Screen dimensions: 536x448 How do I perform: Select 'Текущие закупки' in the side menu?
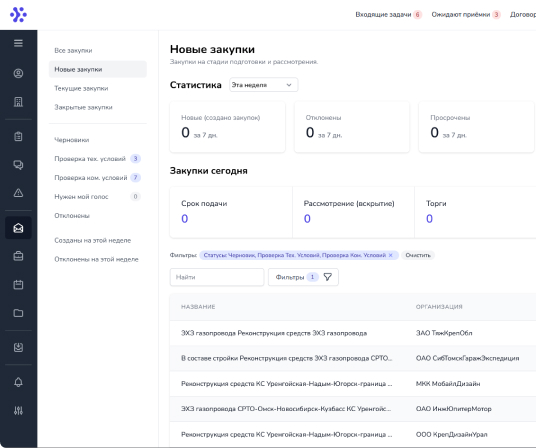point(81,88)
